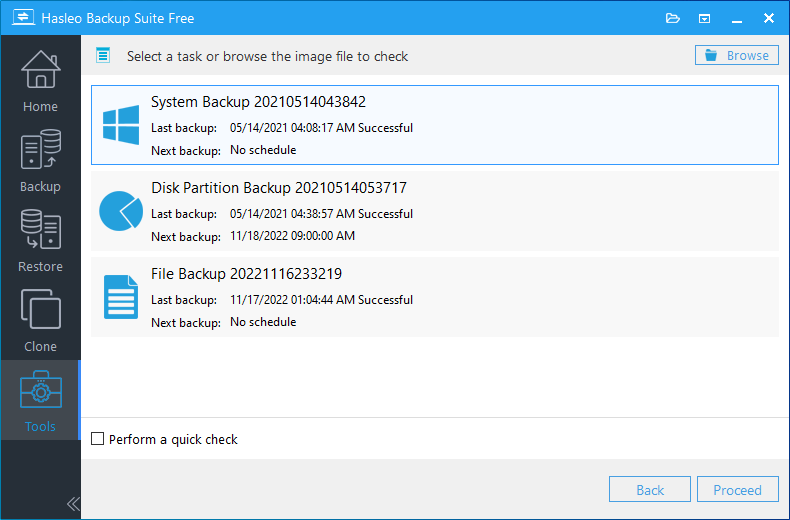This screenshot has height=520, width=790.
Task: Collapse the sidebar with double chevron
Action: click(x=73, y=504)
